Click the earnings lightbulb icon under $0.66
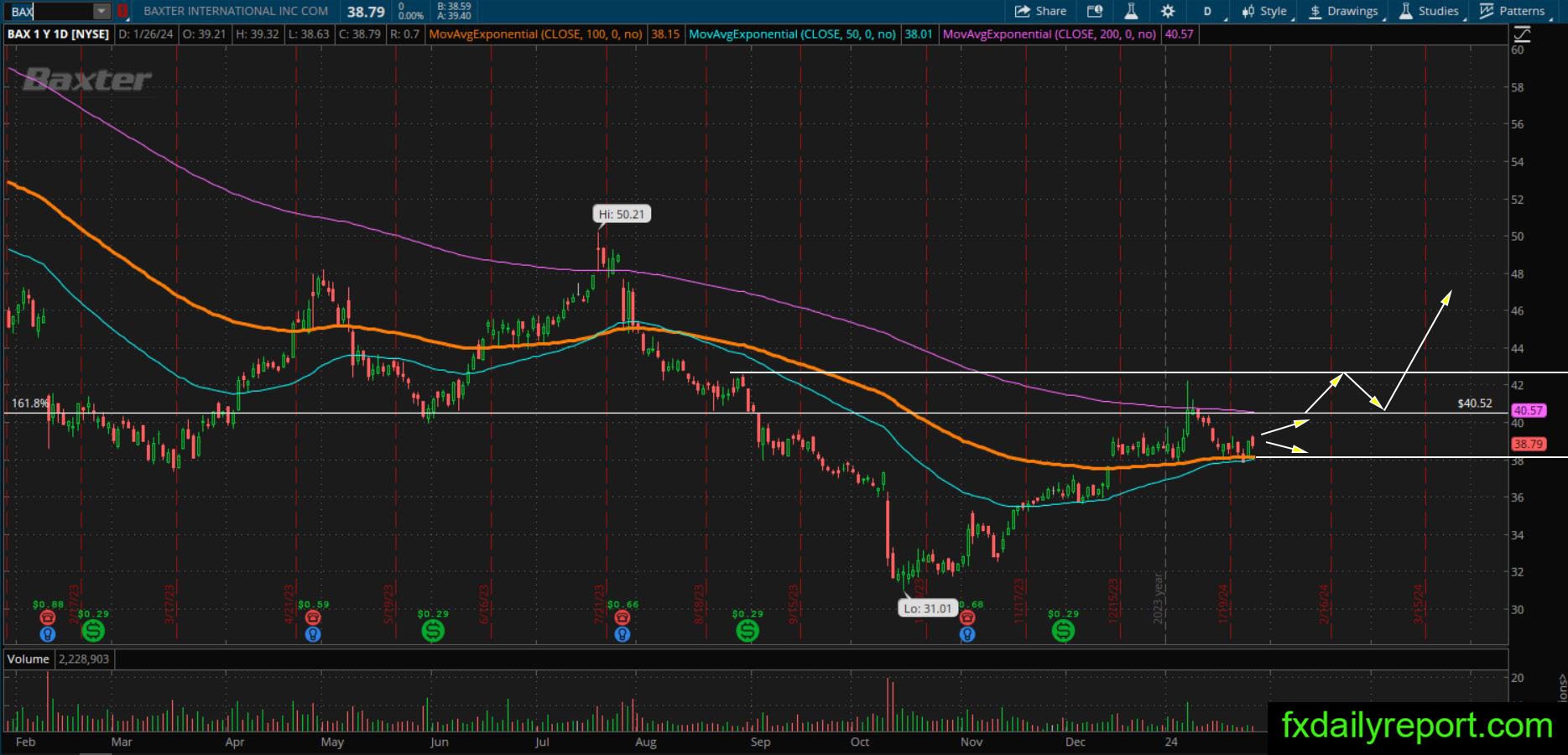The image size is (1568, 755). point(622,634)
